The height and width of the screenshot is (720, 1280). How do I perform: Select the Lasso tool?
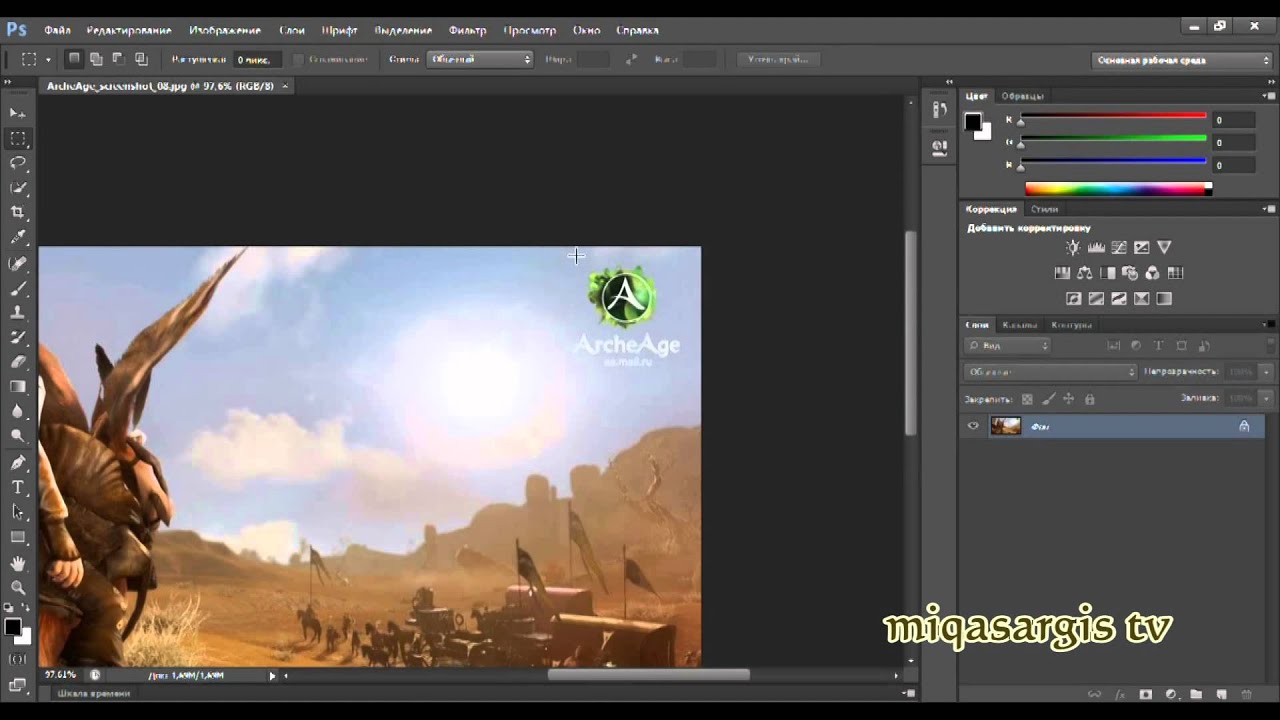tap(18, 163)
